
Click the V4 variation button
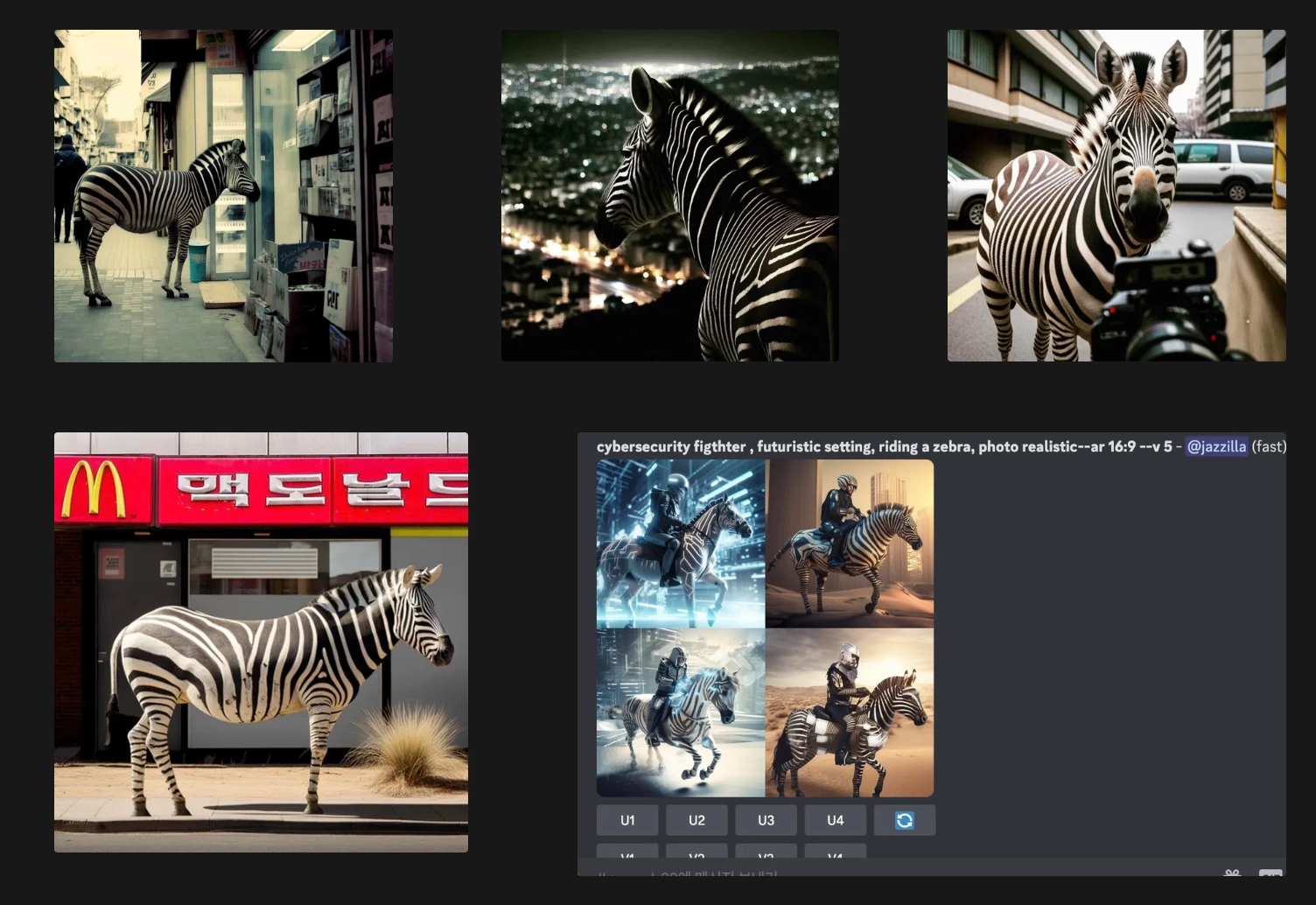point(836,852)
